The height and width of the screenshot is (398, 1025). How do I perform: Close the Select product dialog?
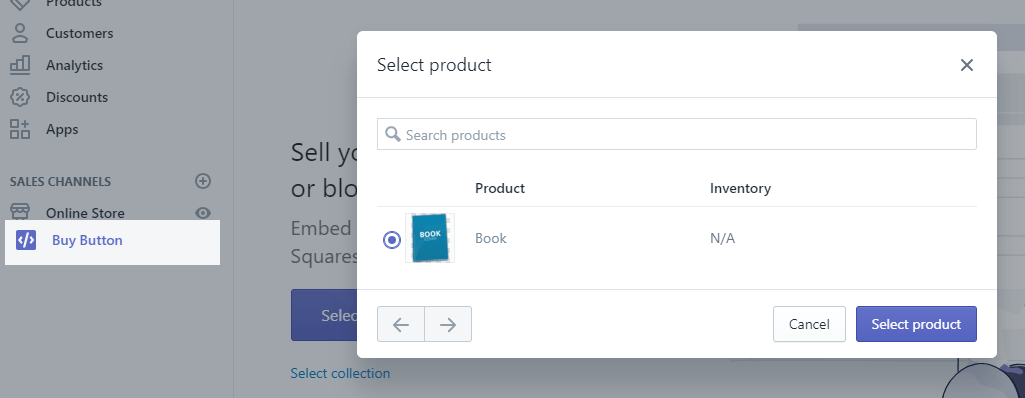click(967, 65)
